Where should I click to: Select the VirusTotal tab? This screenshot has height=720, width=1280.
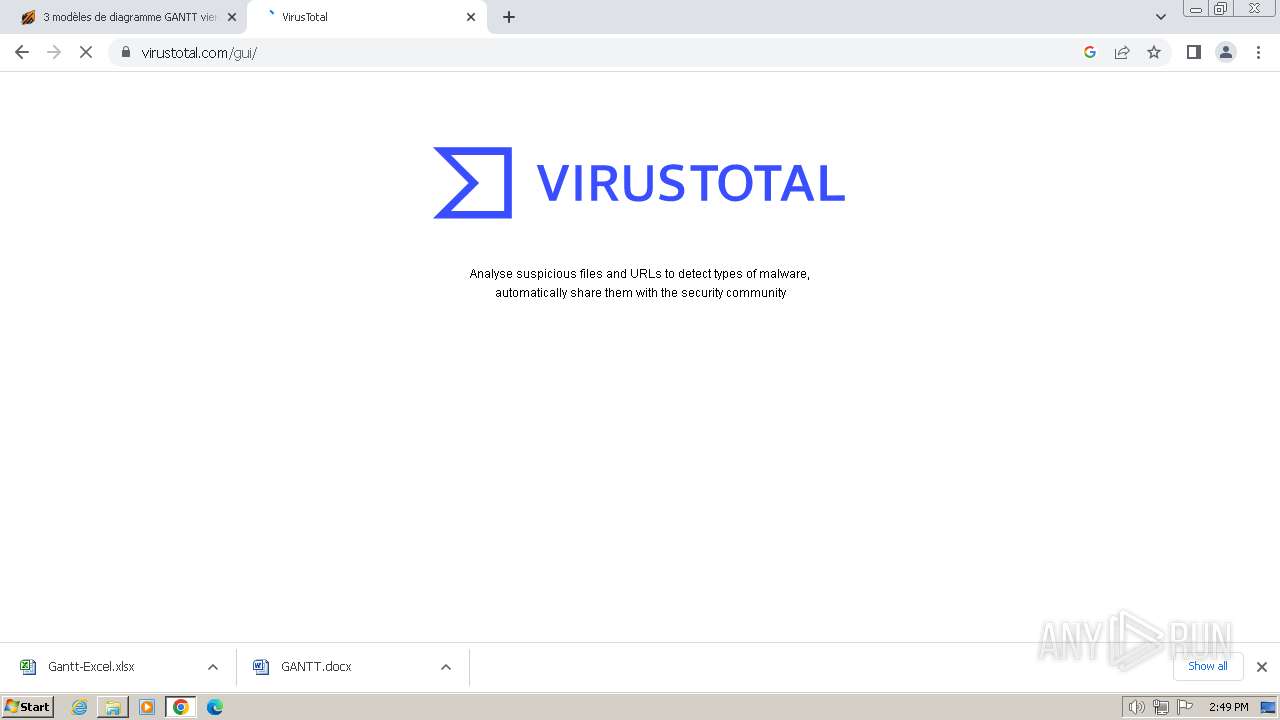367,17
